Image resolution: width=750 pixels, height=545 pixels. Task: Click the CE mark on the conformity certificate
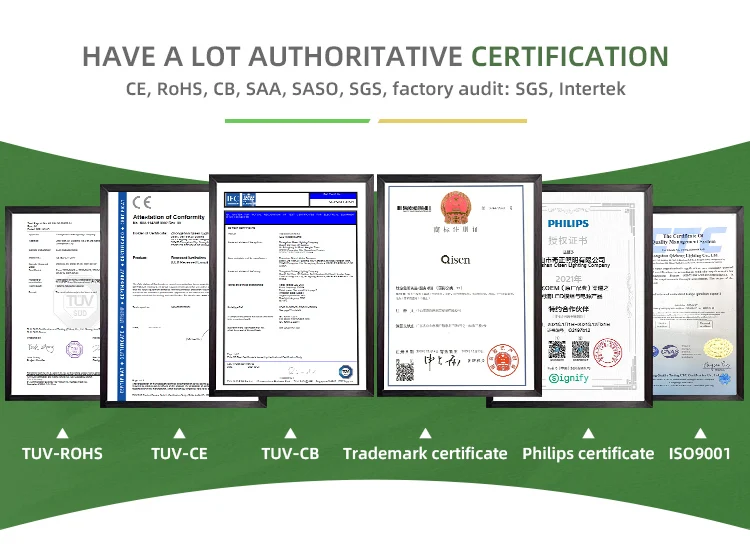tap(142, 202)
